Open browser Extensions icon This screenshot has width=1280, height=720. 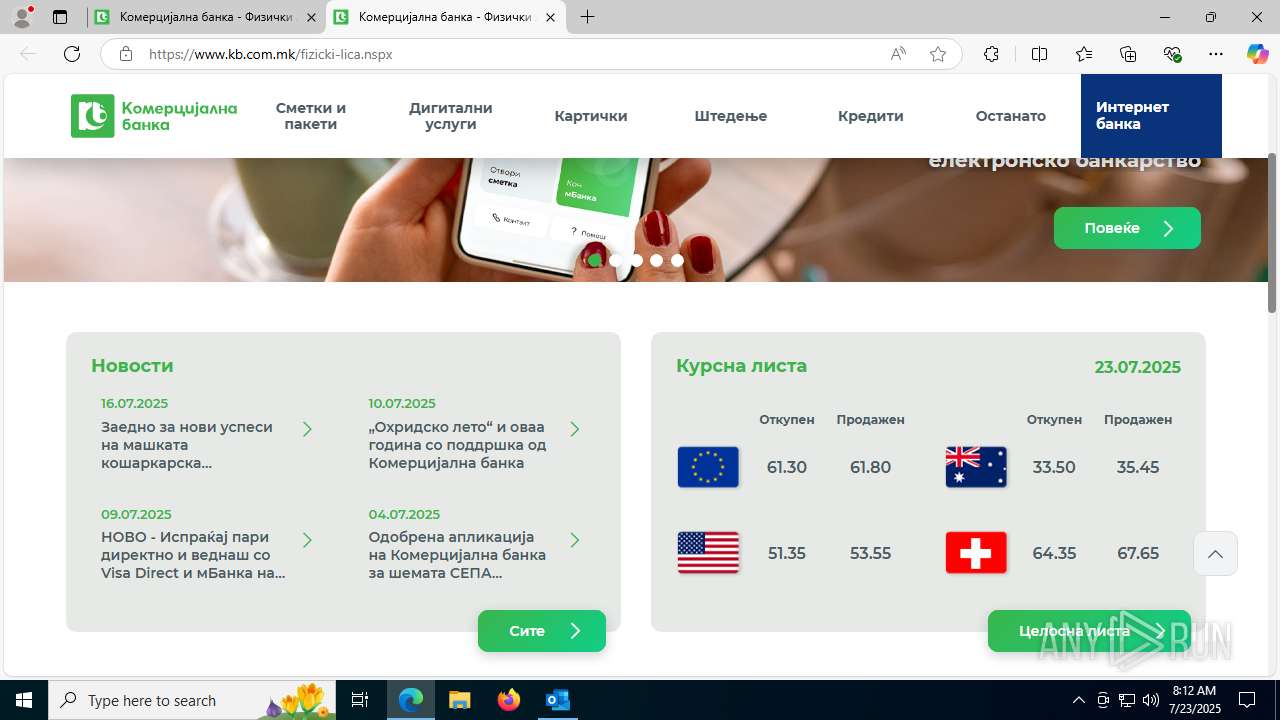pyautogui.click(x=991, y=54)
